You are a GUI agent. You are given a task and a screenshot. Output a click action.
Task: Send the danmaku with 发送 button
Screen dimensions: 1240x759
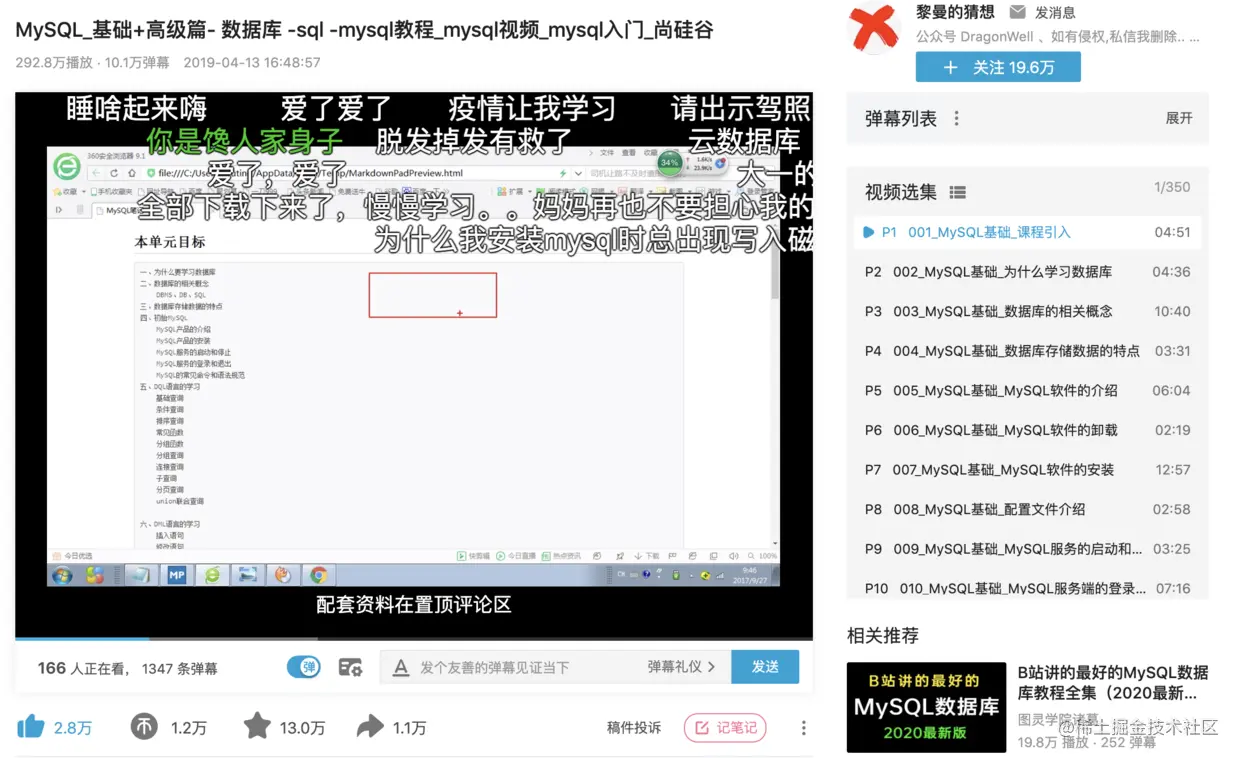(x=765, y=667)
